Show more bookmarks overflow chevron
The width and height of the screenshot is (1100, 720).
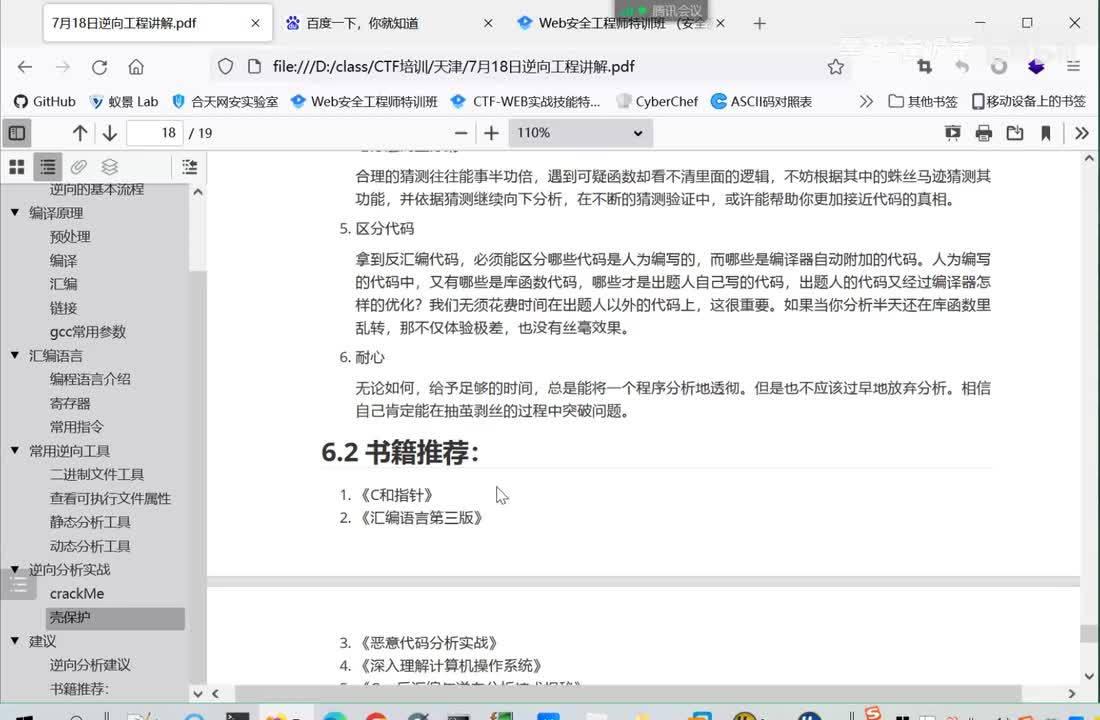click(866, 102)
